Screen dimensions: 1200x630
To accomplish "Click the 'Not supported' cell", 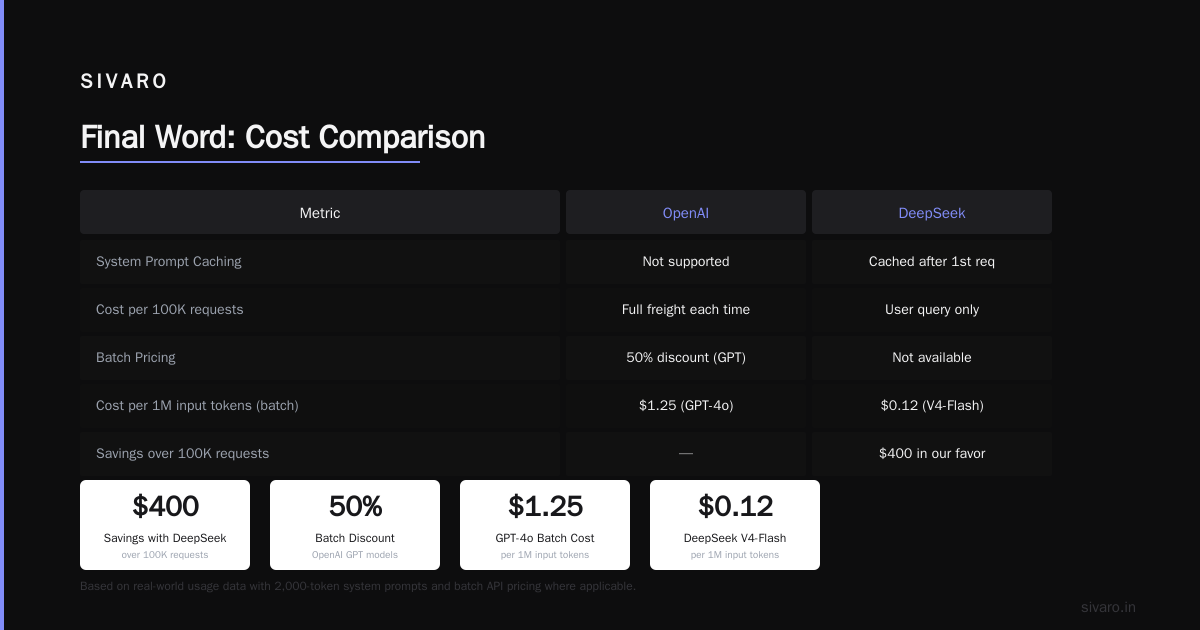I will (686, 261).
